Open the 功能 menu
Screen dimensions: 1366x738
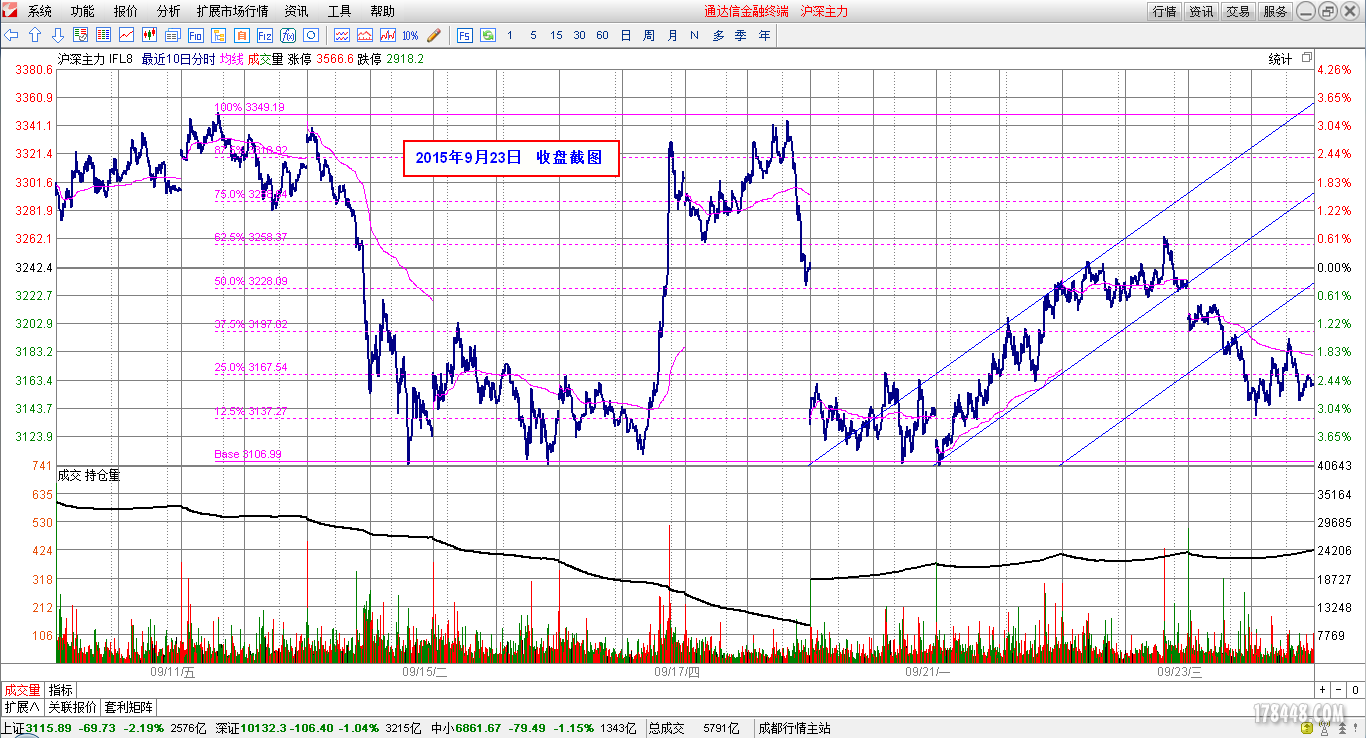[82, 11]
